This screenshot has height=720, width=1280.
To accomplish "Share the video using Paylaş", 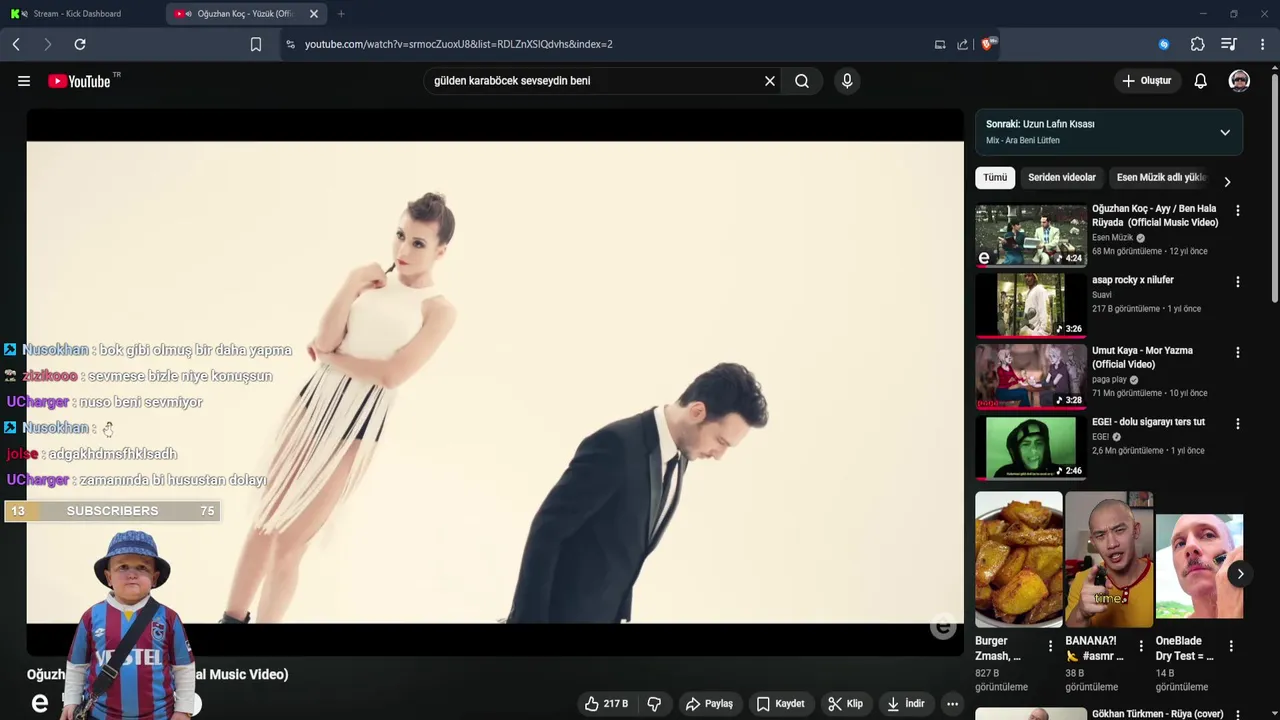I will tap(709, 704).
